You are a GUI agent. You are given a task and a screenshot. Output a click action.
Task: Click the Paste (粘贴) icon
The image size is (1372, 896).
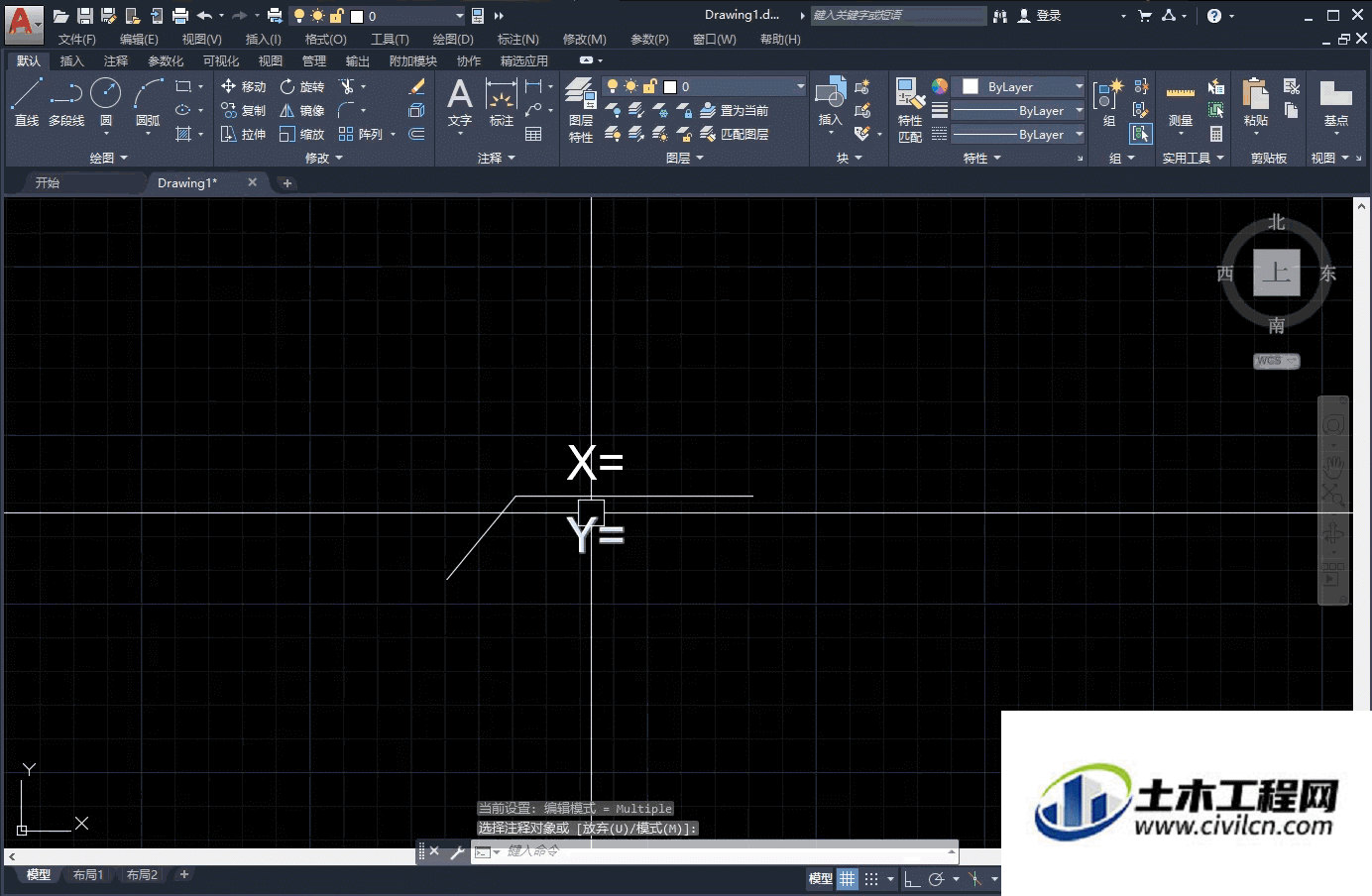(1255, 102)
